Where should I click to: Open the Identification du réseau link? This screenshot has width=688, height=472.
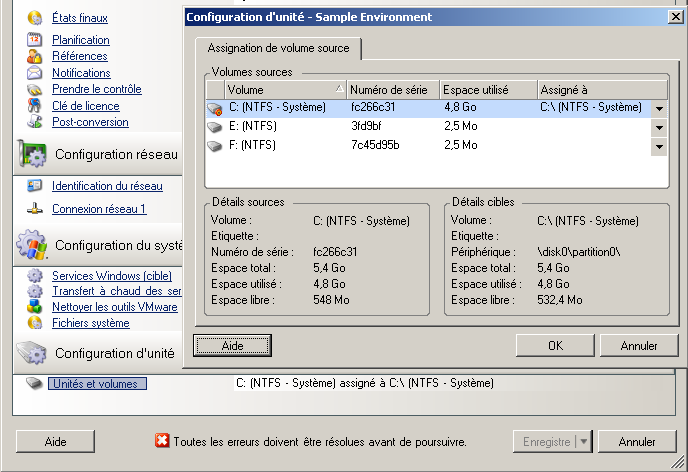coord(107,186)
